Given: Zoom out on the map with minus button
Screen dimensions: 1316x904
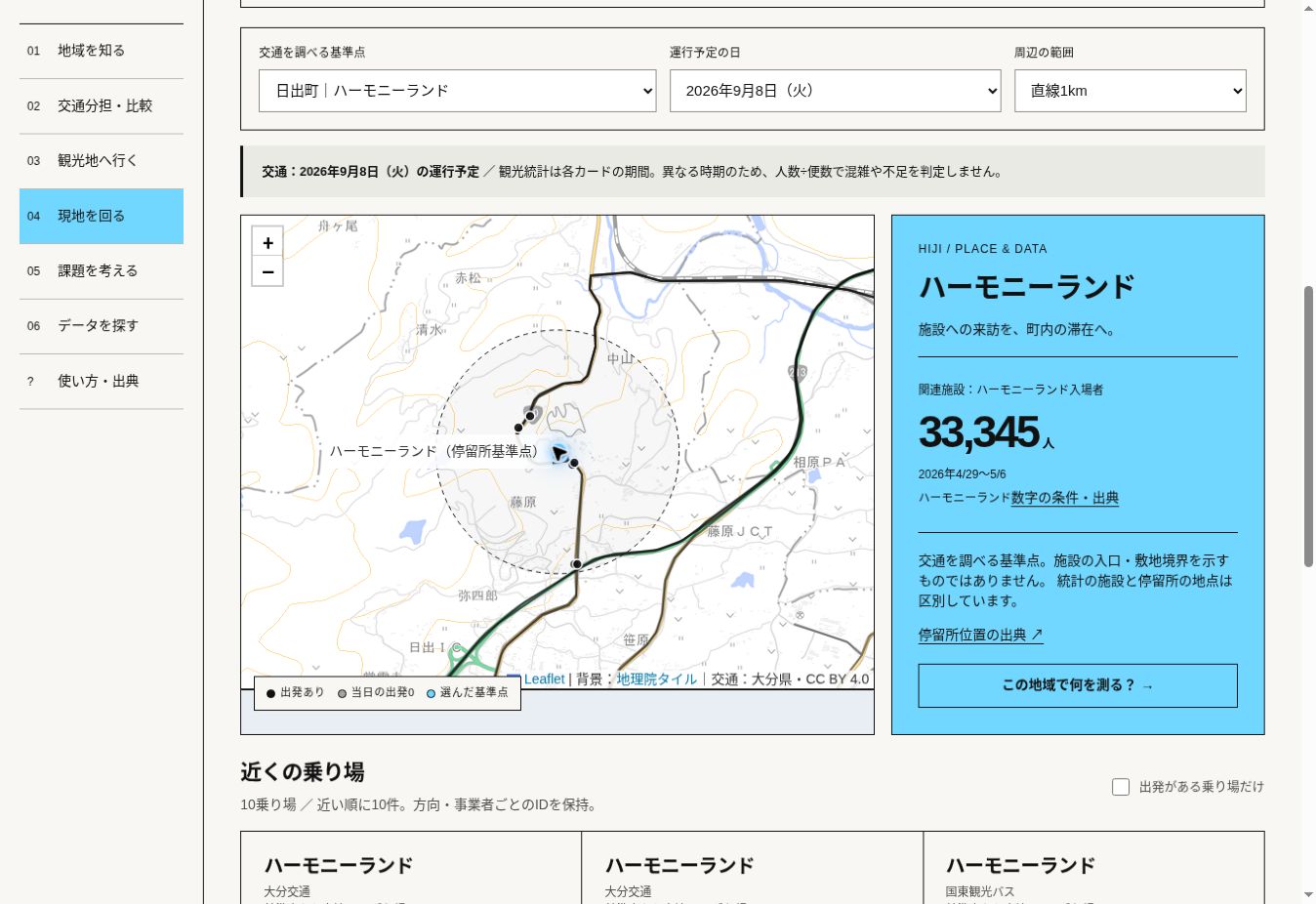Looking at the screenshot, I should (x=267, y=271).
